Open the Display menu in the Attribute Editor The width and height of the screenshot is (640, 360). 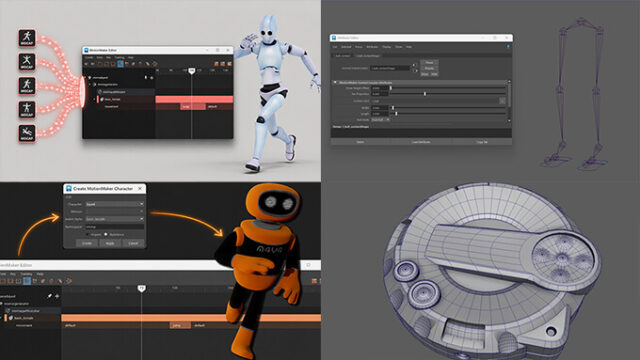(386, 47)
